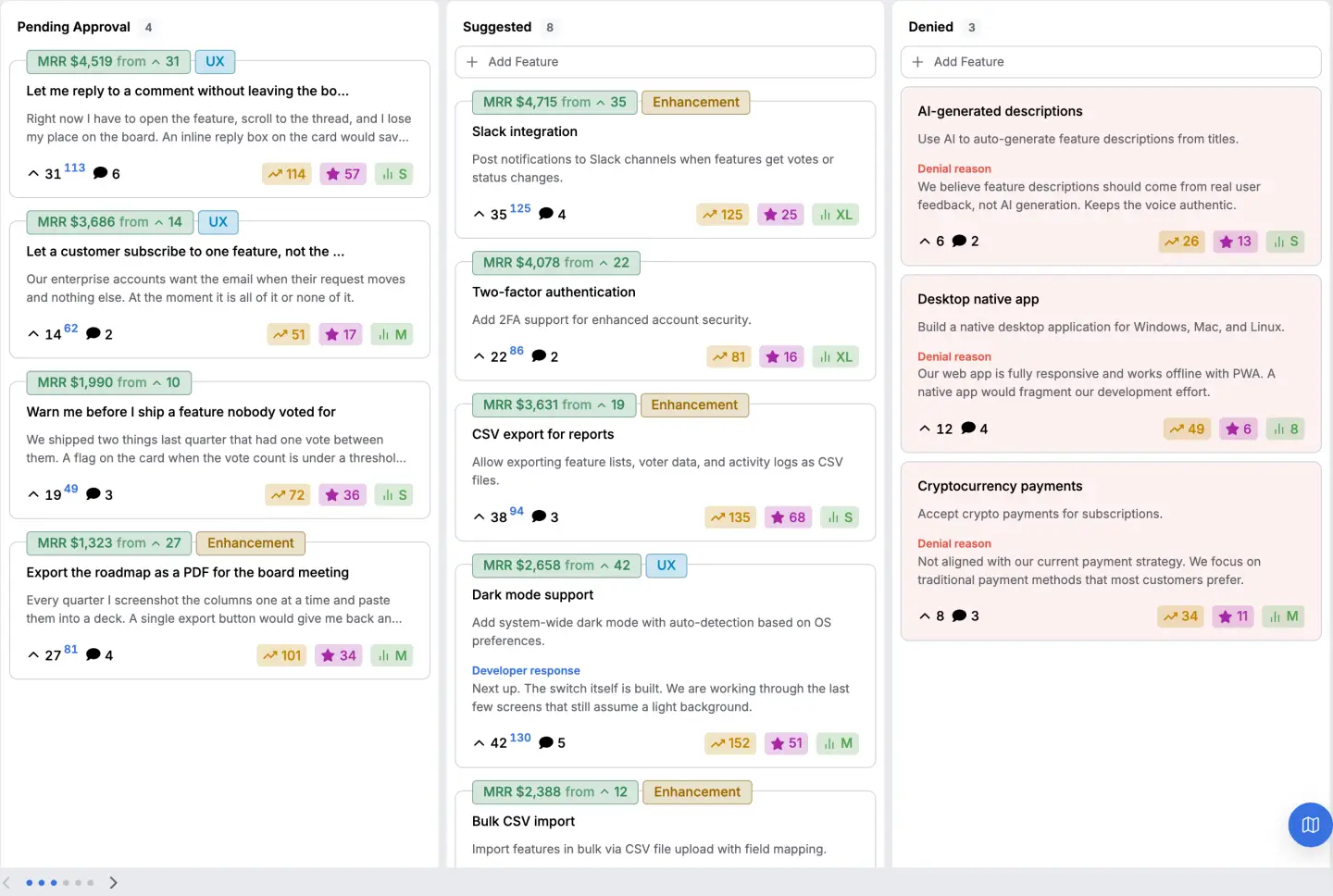Click the UX tag on Dark mode support

click(666, 566)
